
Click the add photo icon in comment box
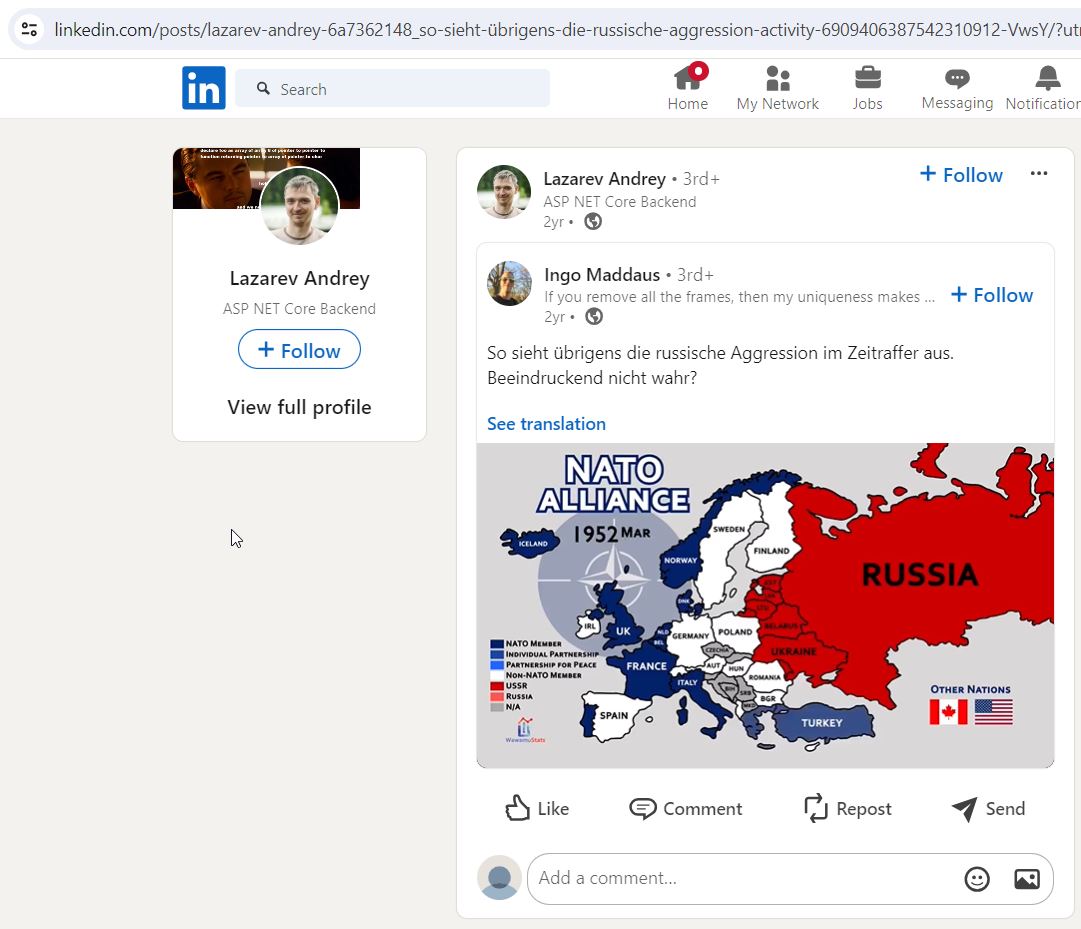pos(1027,879)
